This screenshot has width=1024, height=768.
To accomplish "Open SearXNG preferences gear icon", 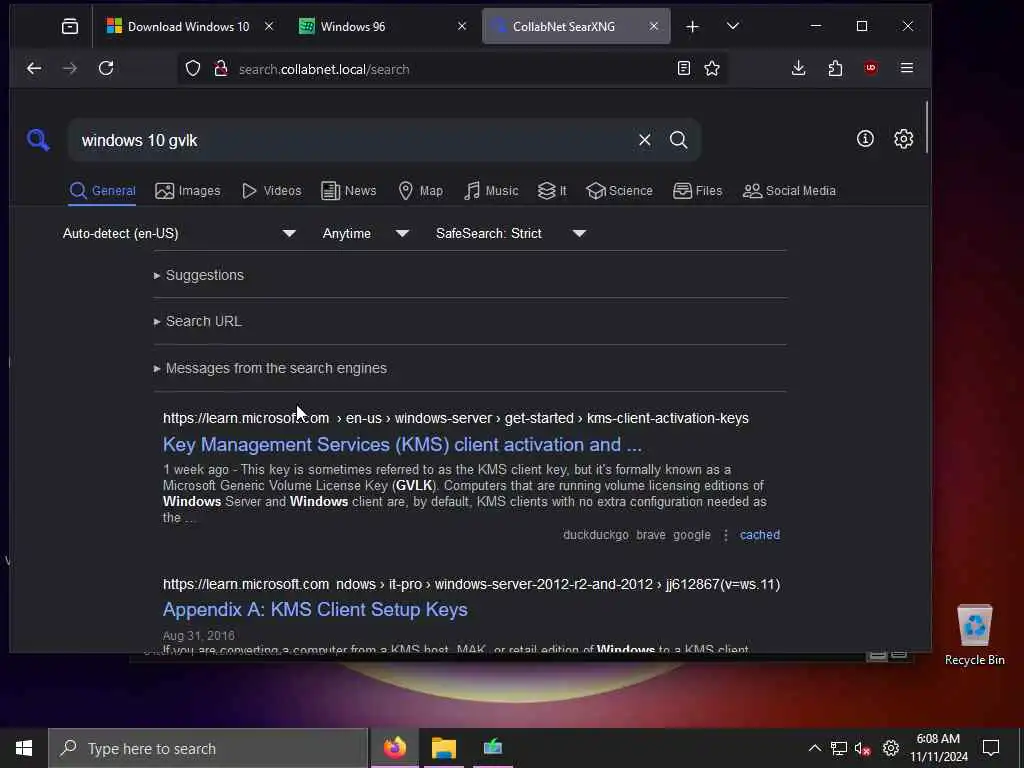I will click(x=903, y=138).
